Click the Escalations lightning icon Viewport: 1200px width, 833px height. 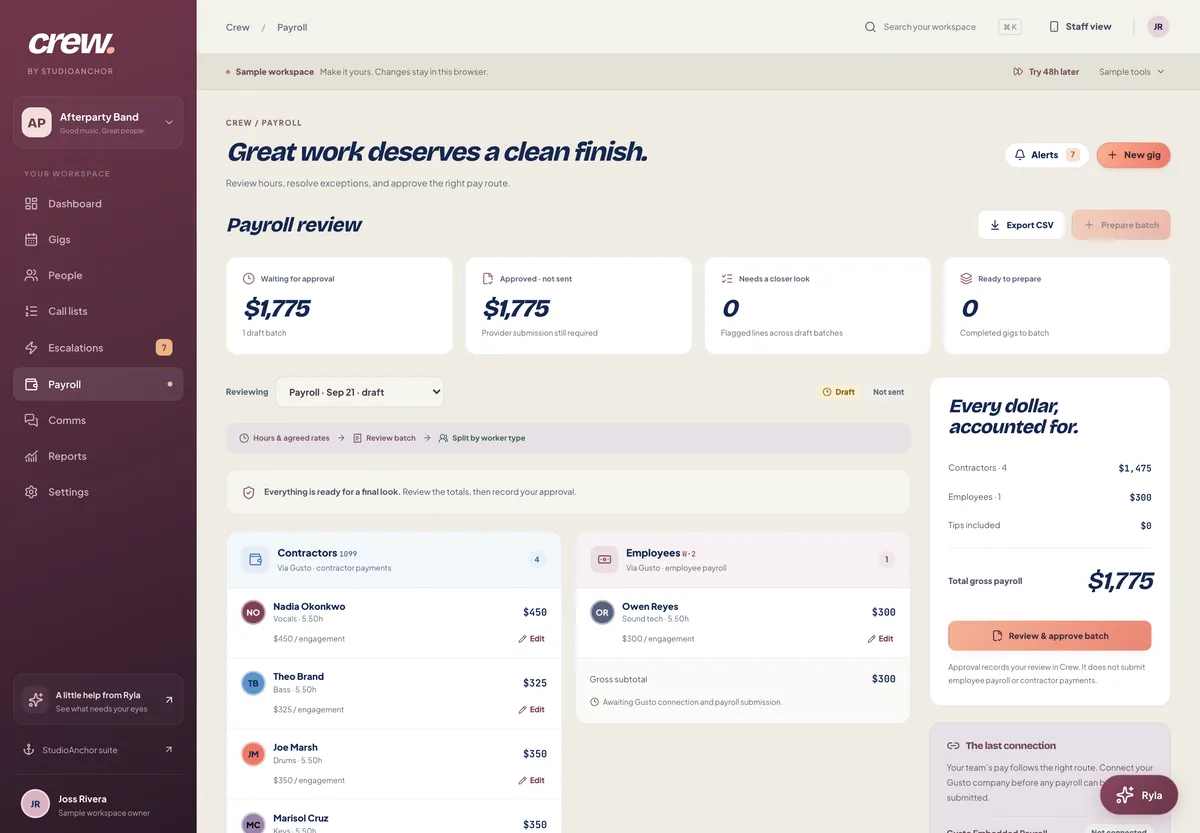[31, 348]
